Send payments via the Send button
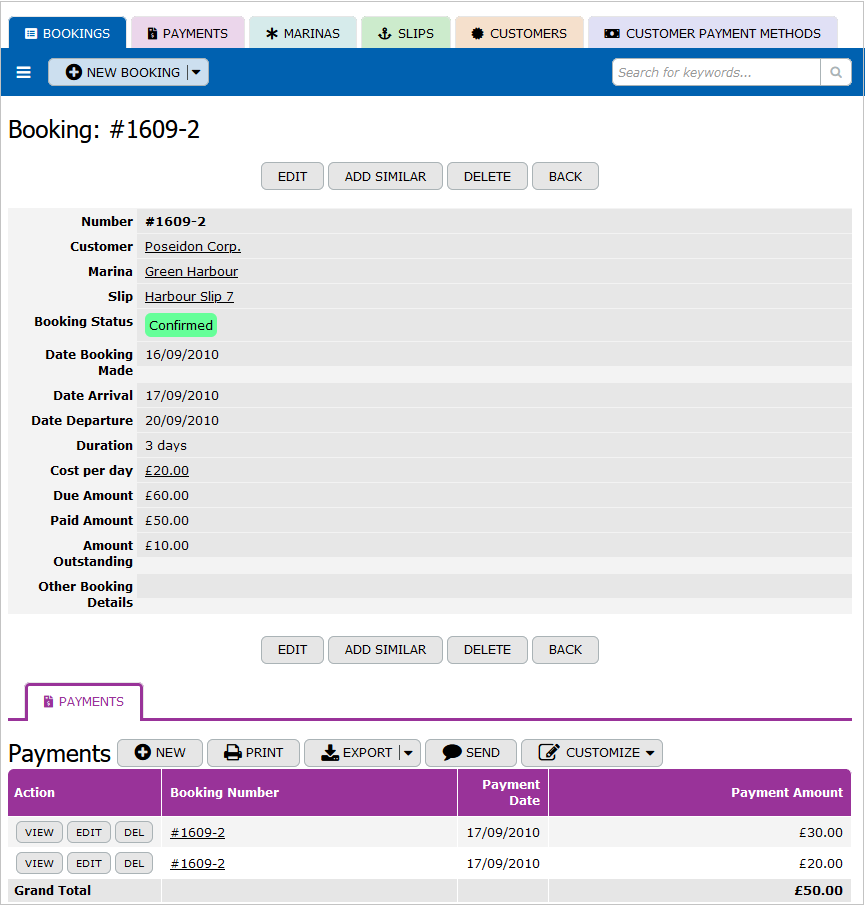This screenshot has height=907, width=865. (470, 753)
